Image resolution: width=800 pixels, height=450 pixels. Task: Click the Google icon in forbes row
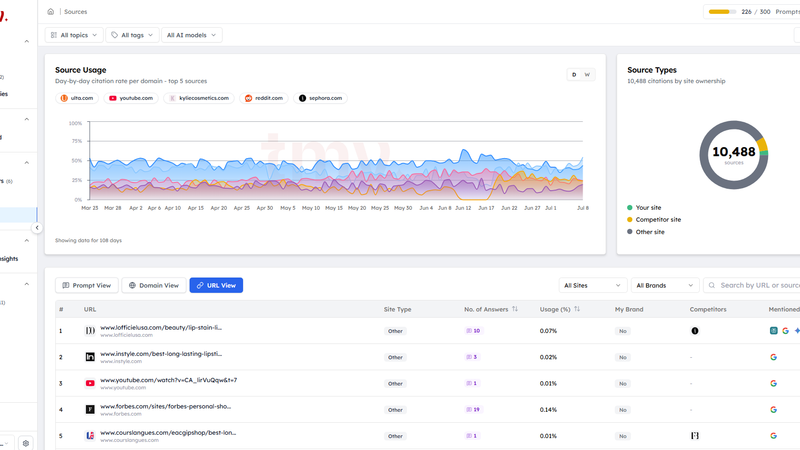(x=773, y=410)
